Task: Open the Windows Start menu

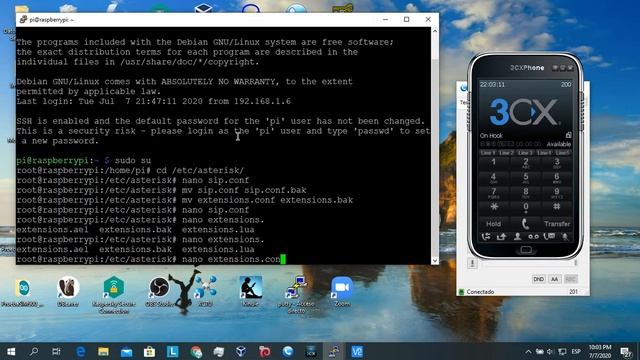Action: point(11,351)
